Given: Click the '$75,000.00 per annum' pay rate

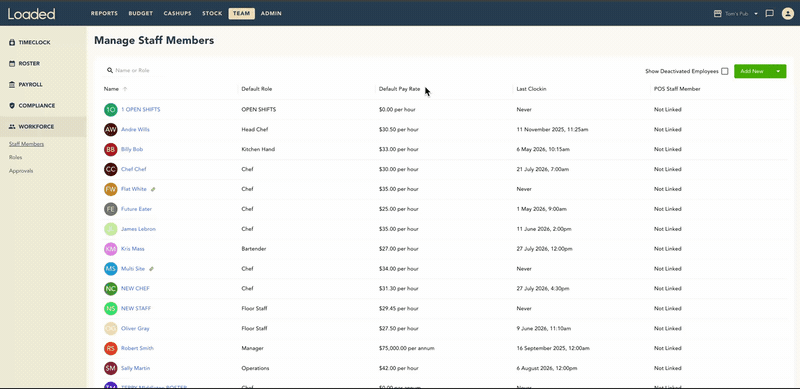Looking at the screenshot, I should 407,349.
